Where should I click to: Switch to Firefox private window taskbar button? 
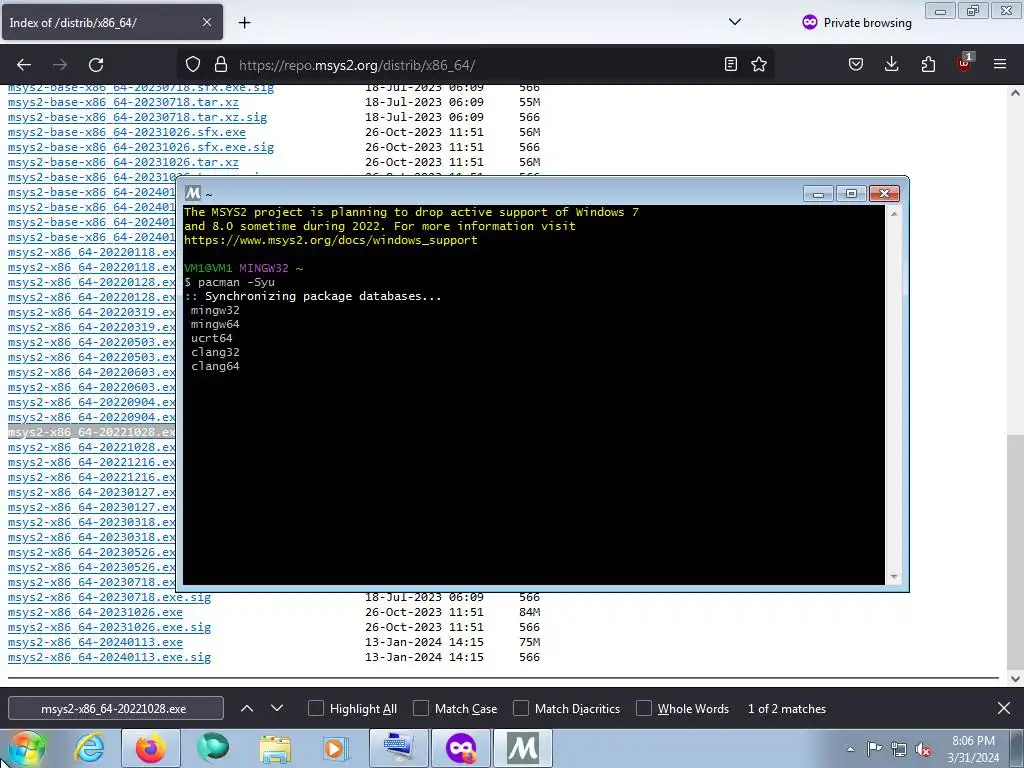(x=460, y=748)
